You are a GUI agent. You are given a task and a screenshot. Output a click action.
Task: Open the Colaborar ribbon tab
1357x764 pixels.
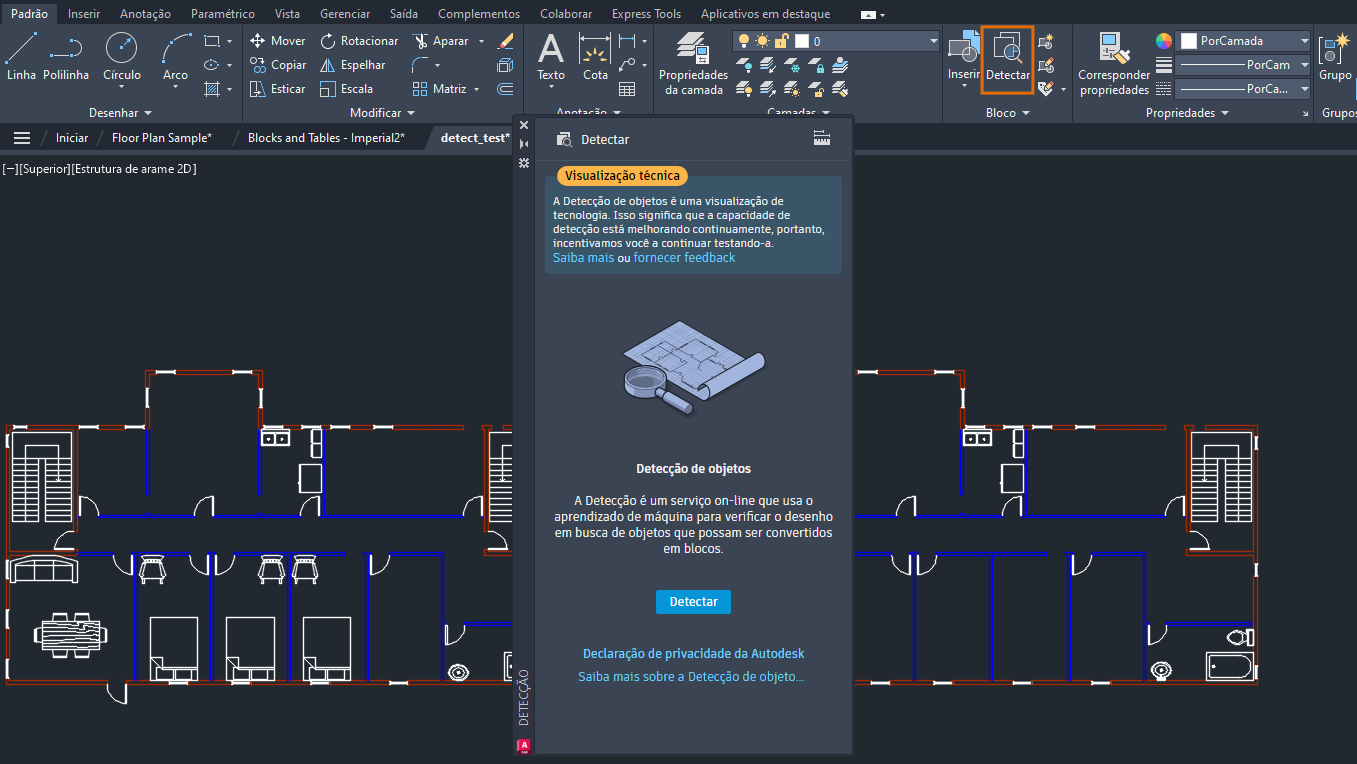(566, 14)
